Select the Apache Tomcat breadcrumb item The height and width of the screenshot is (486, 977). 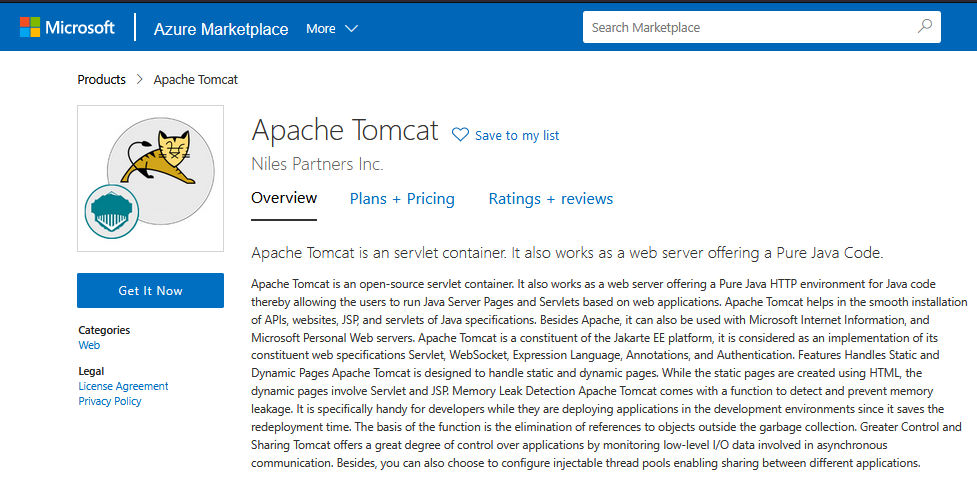pyautogui.click(x=196, y=79)
